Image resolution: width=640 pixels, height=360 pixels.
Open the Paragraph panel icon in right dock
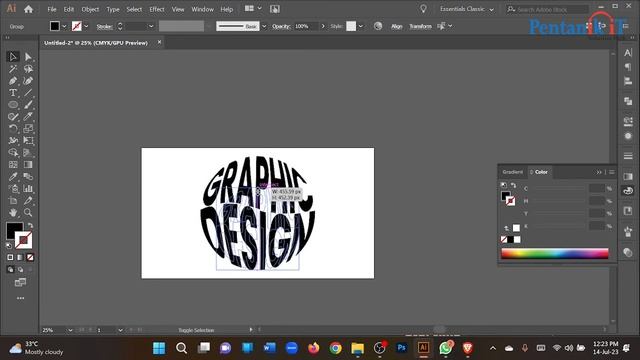628,67
